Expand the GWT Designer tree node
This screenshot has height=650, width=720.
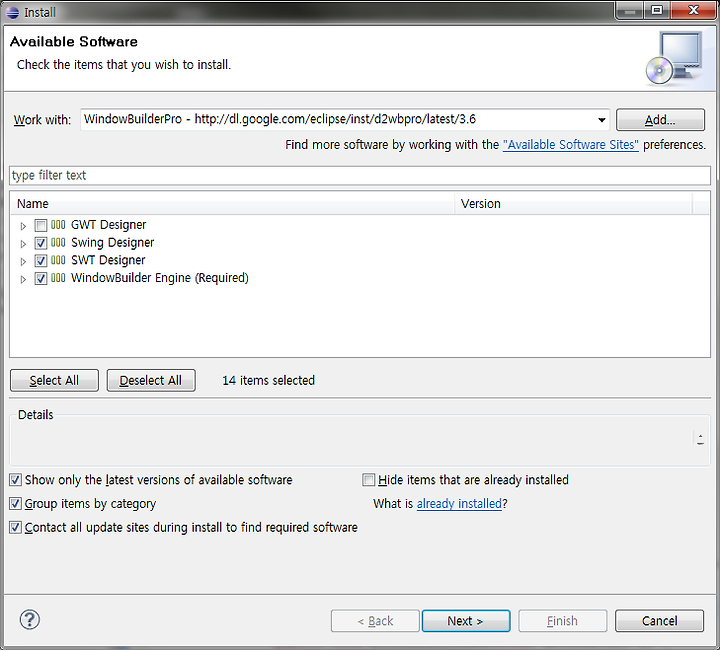pos(23,226)
